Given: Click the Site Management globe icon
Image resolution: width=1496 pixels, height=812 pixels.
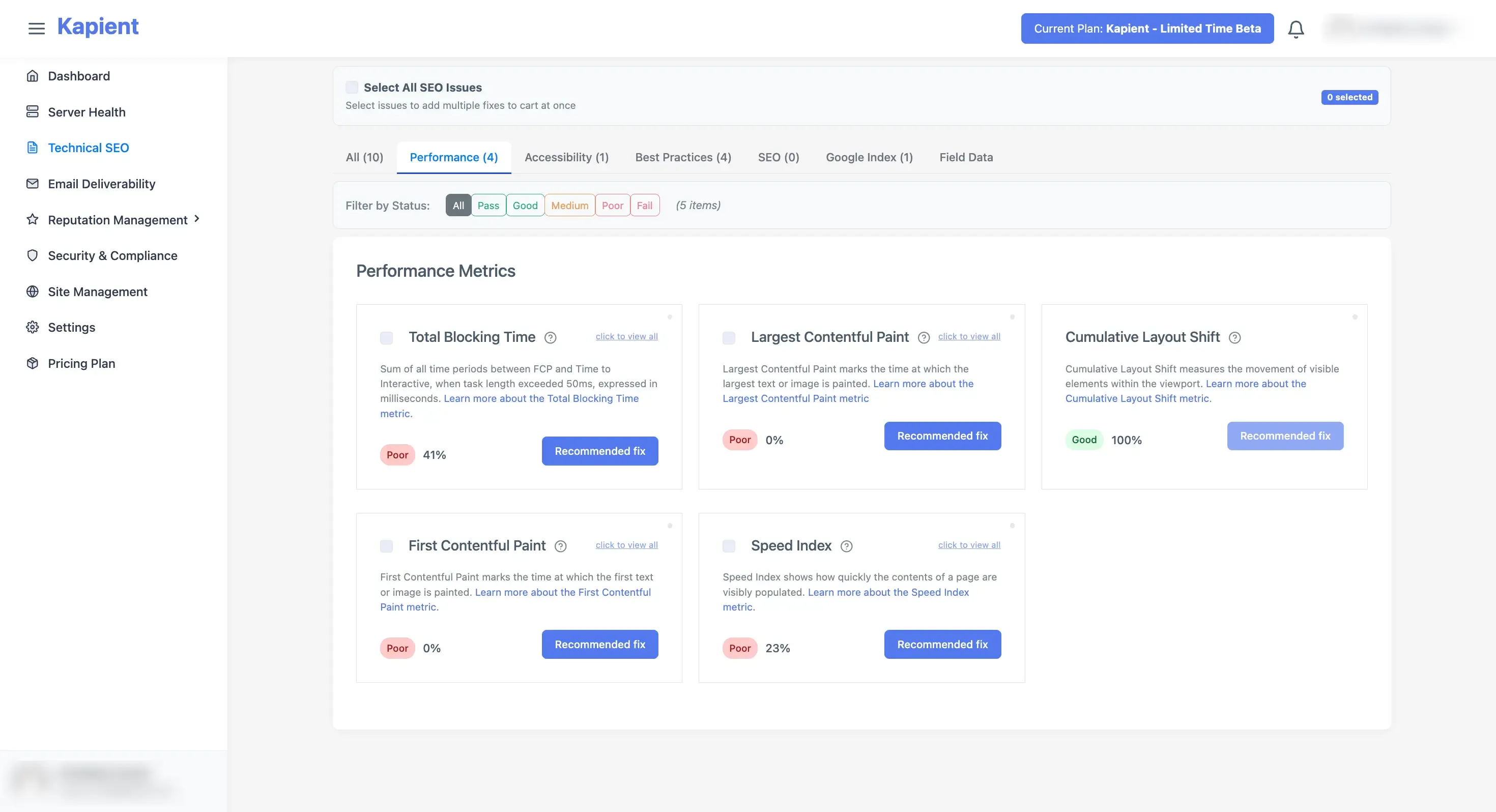Looking at the screenshot, I should click(x=33, y=292).
